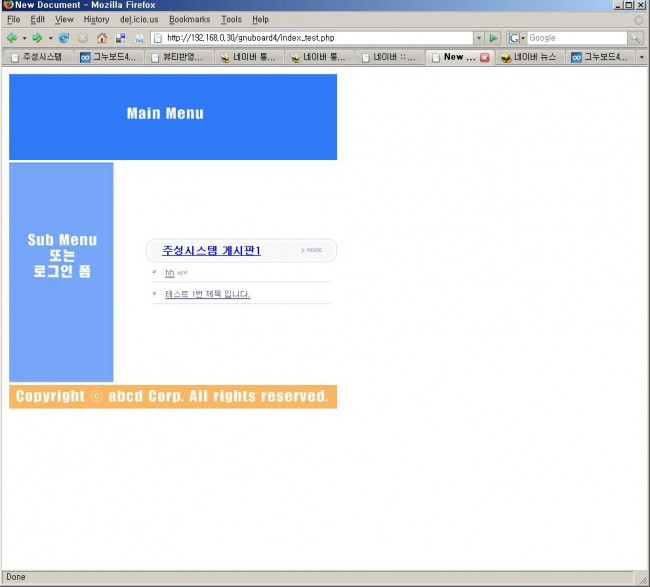Switch to the 주성시스템 tab

tap(39, 57)
